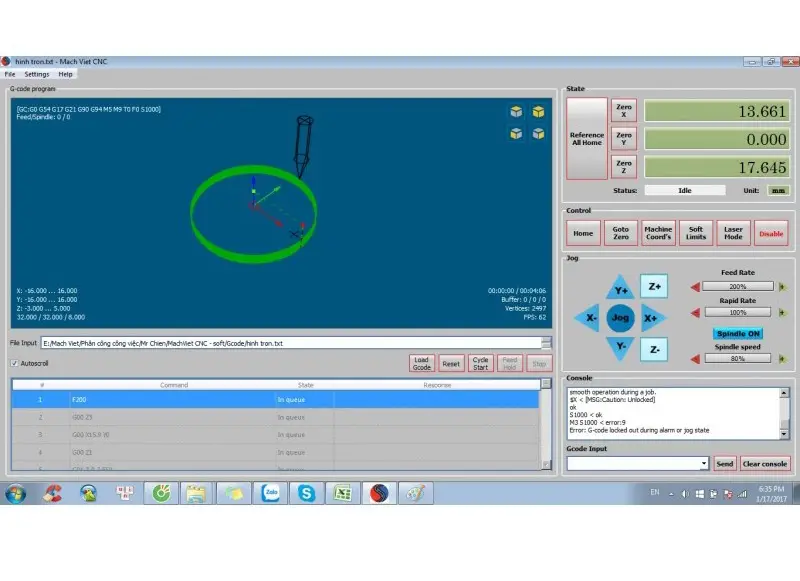
Task: Click the Zero Z button
Action: point(624,167)
